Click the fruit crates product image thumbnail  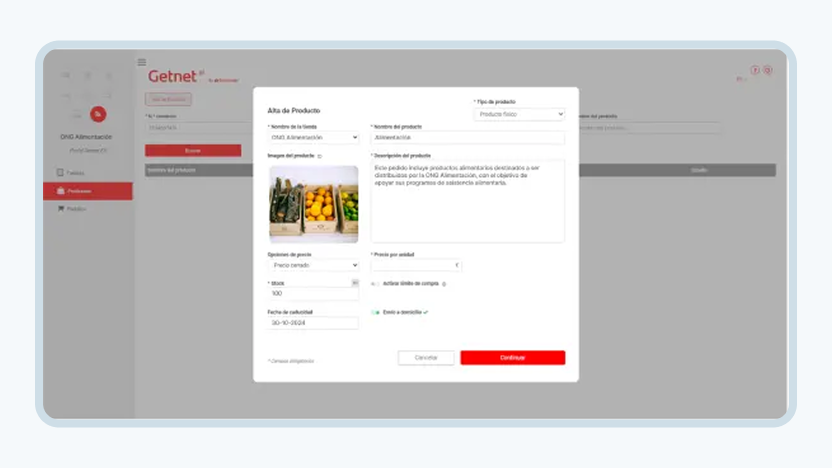(314, 204)
